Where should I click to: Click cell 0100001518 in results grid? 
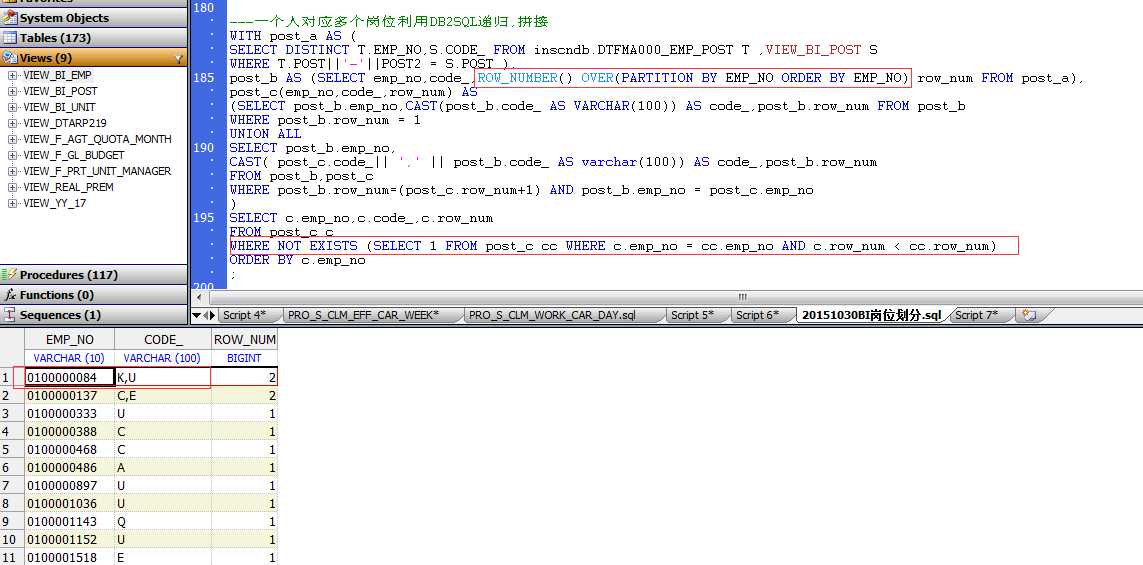(69, 558)
